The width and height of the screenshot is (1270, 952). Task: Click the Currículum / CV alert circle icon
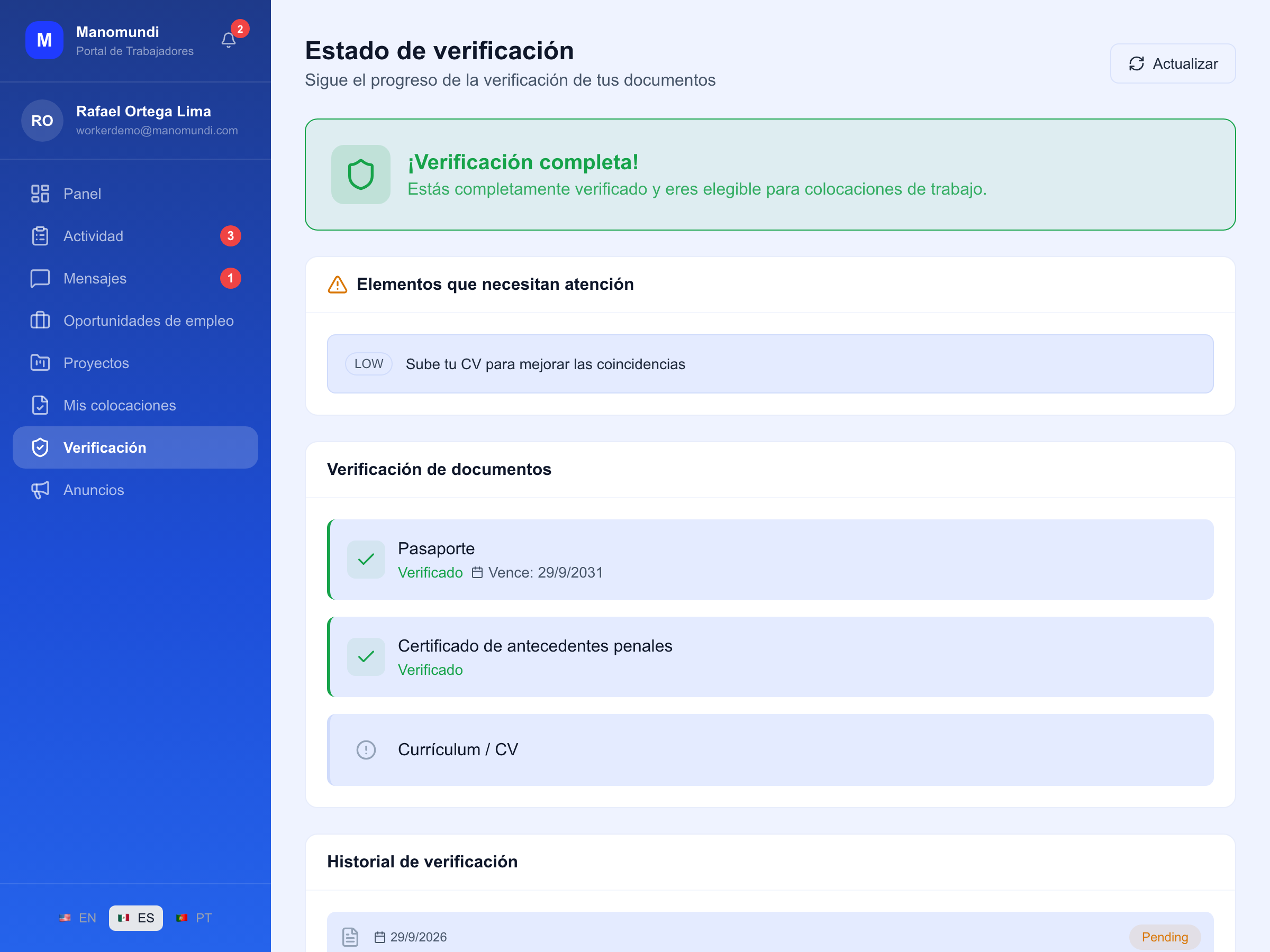pyautogui.click(x=366, y=750)
